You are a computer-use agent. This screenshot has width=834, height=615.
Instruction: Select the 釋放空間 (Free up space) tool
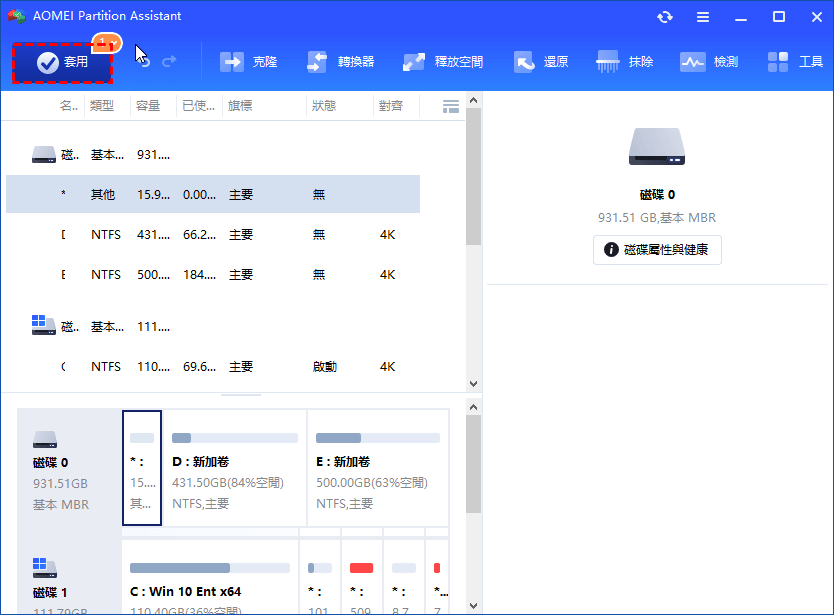[x=443, y=62]
